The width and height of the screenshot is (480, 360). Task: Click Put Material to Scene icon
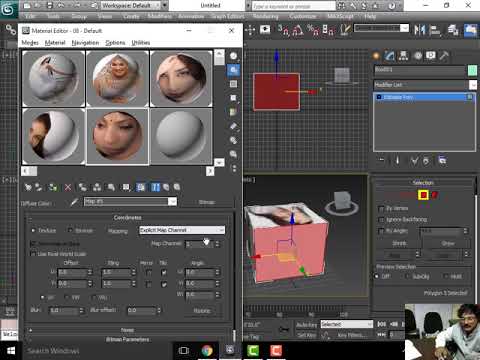coord(39,187)
